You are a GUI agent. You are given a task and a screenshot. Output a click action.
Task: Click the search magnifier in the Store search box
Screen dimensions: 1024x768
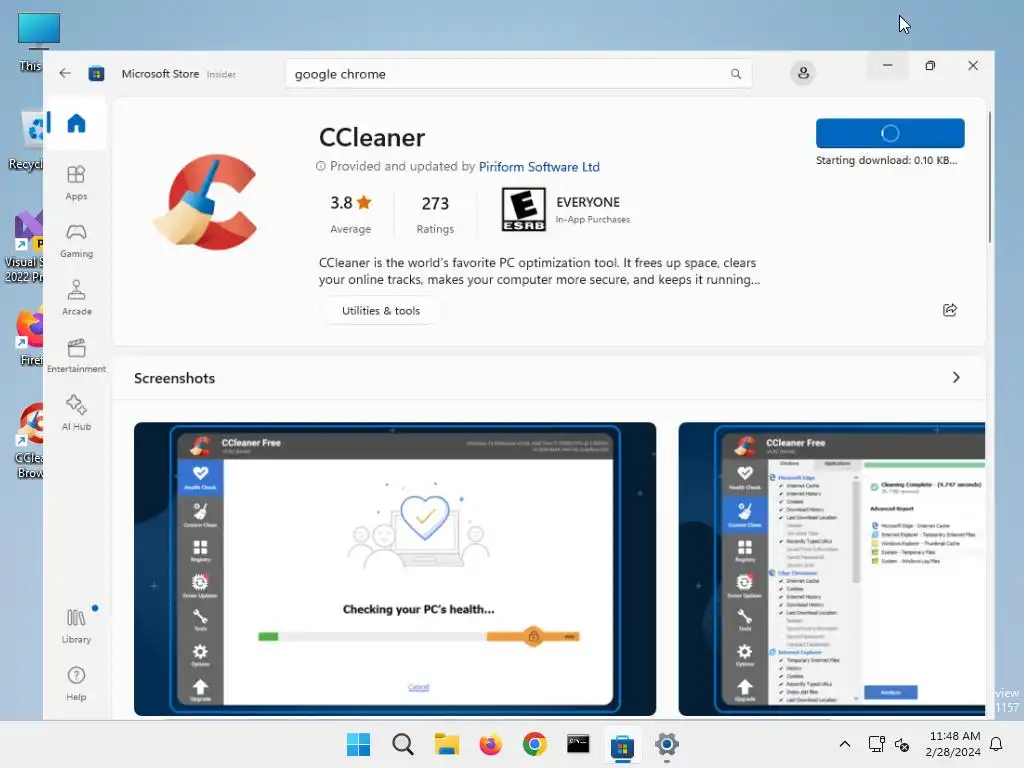coord(735,74)
